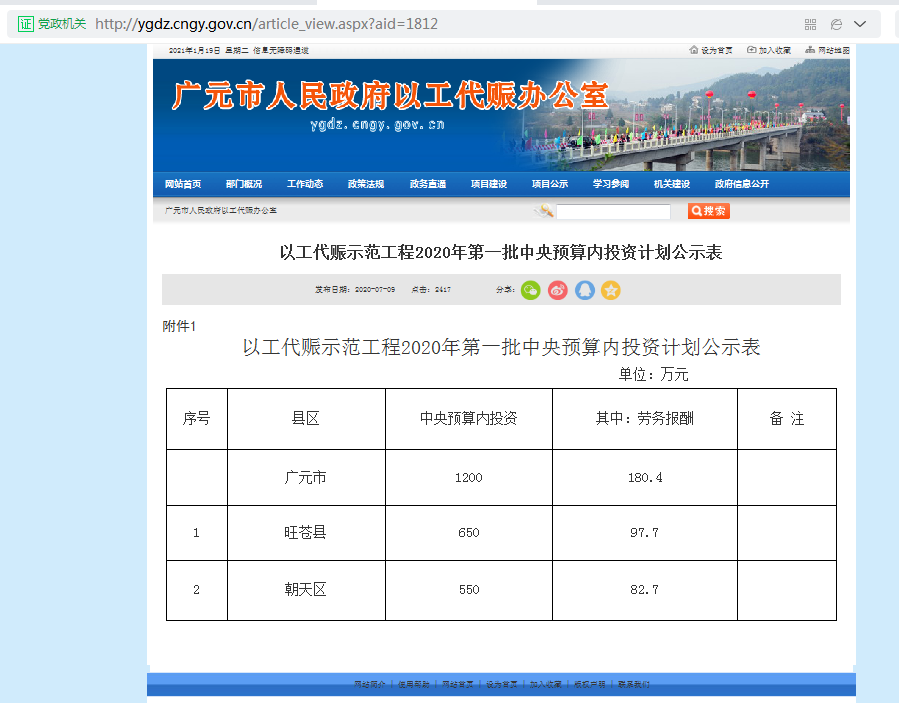The height and width of the screenshot is (703, 899).
Task: Click the site banner header image
Action: click(x=501, y=115)
